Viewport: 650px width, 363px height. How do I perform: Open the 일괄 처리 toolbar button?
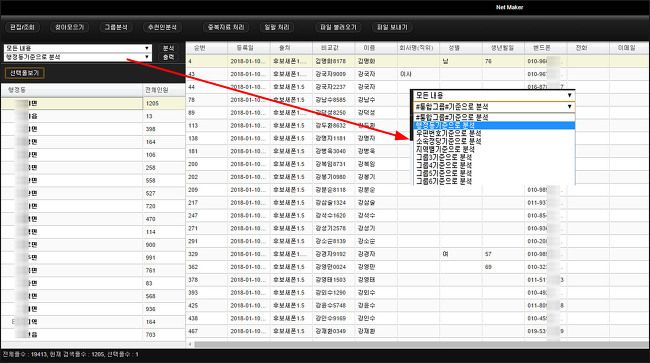tap(277, 27)
